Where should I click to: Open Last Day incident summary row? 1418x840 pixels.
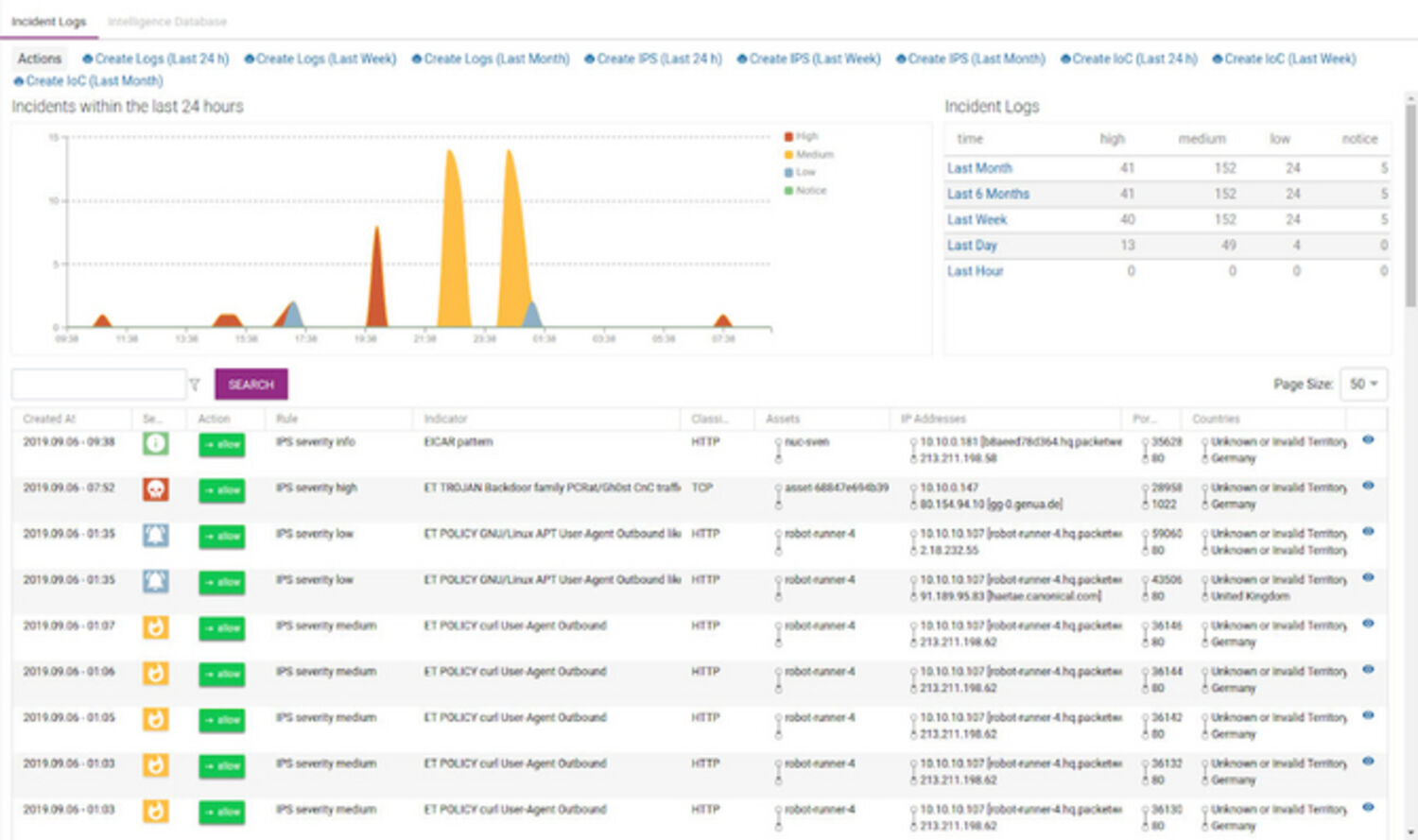pos(972,245)
